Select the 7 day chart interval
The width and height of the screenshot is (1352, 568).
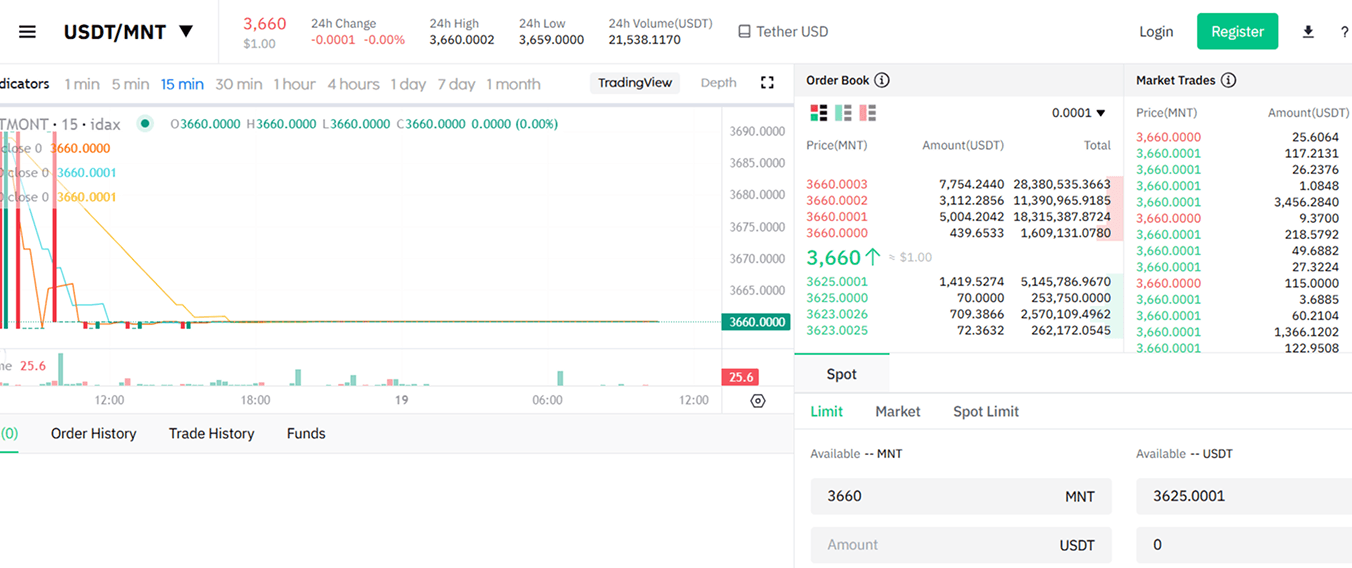(x=456, y=84)
